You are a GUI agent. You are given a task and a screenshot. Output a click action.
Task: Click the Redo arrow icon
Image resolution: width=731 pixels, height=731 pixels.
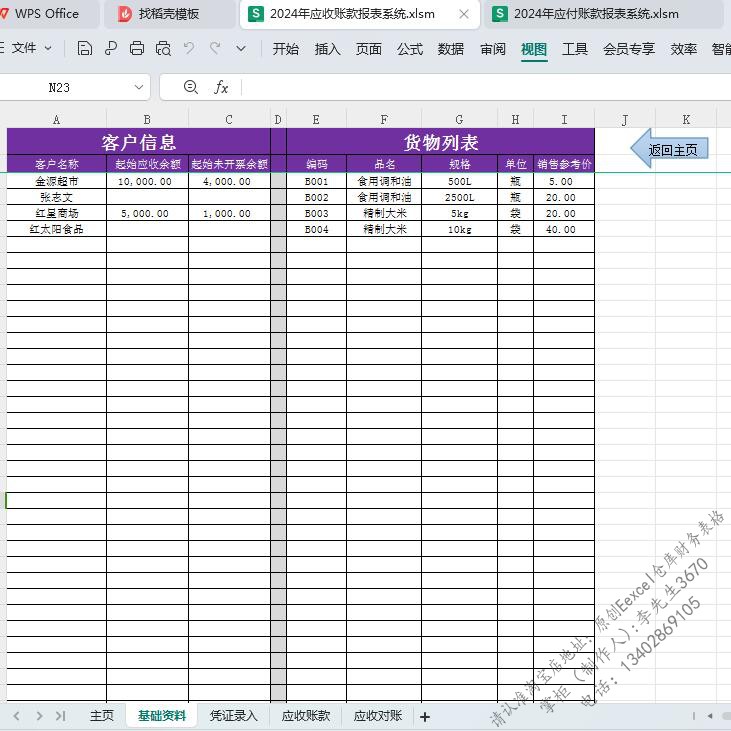point(215,48)
